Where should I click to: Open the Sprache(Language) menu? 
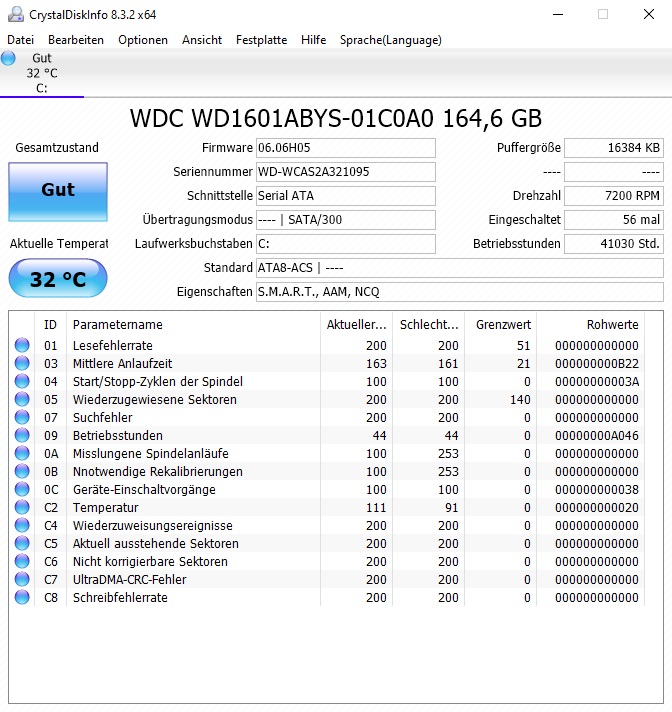(x=390, y=40)
